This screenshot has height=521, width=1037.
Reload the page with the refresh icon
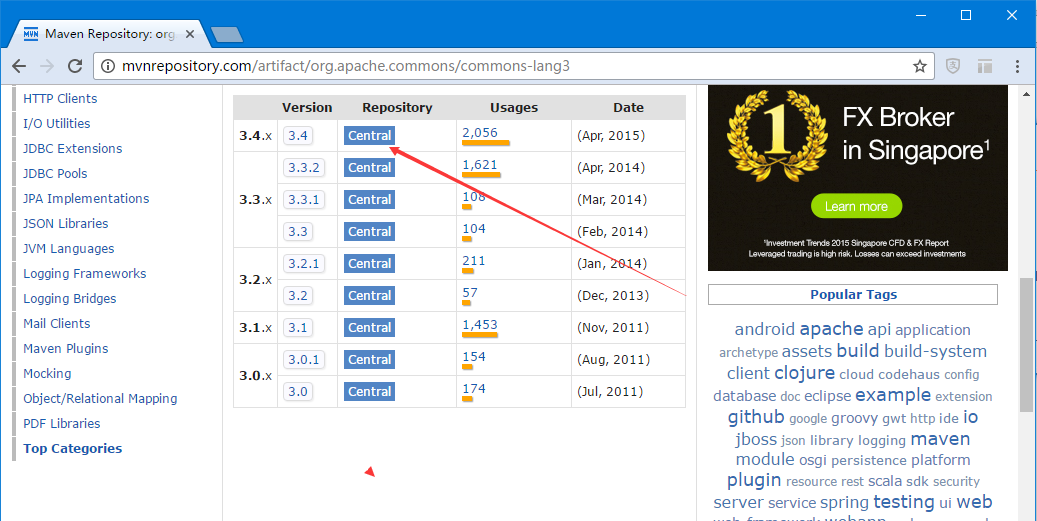tap(75, 66)
